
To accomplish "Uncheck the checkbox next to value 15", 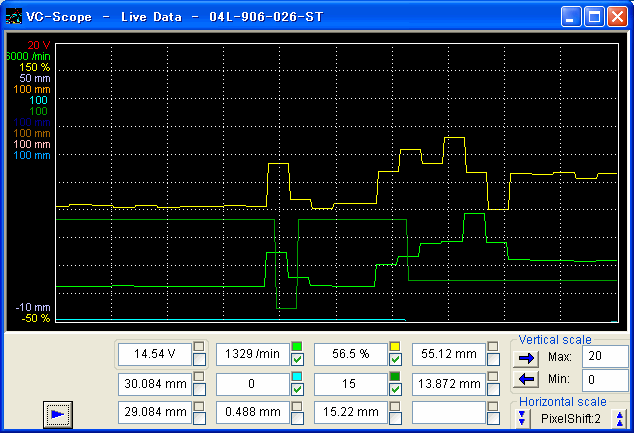I will 395,389.
